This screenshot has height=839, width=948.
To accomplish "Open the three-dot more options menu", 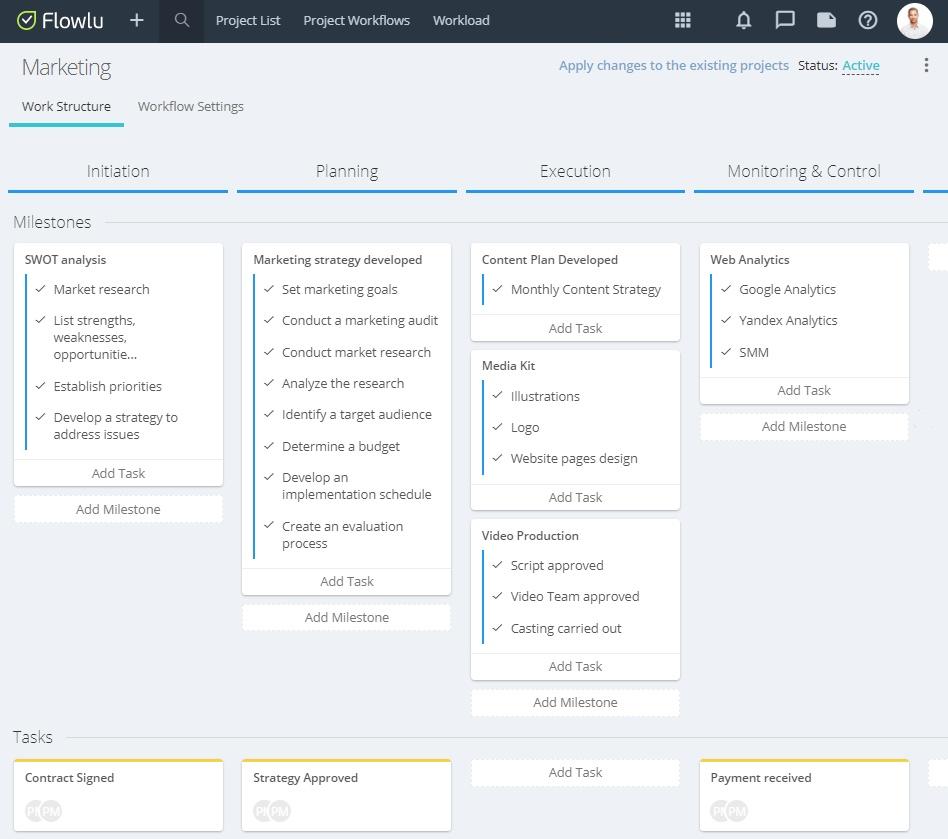I will [x=926, y=65].
